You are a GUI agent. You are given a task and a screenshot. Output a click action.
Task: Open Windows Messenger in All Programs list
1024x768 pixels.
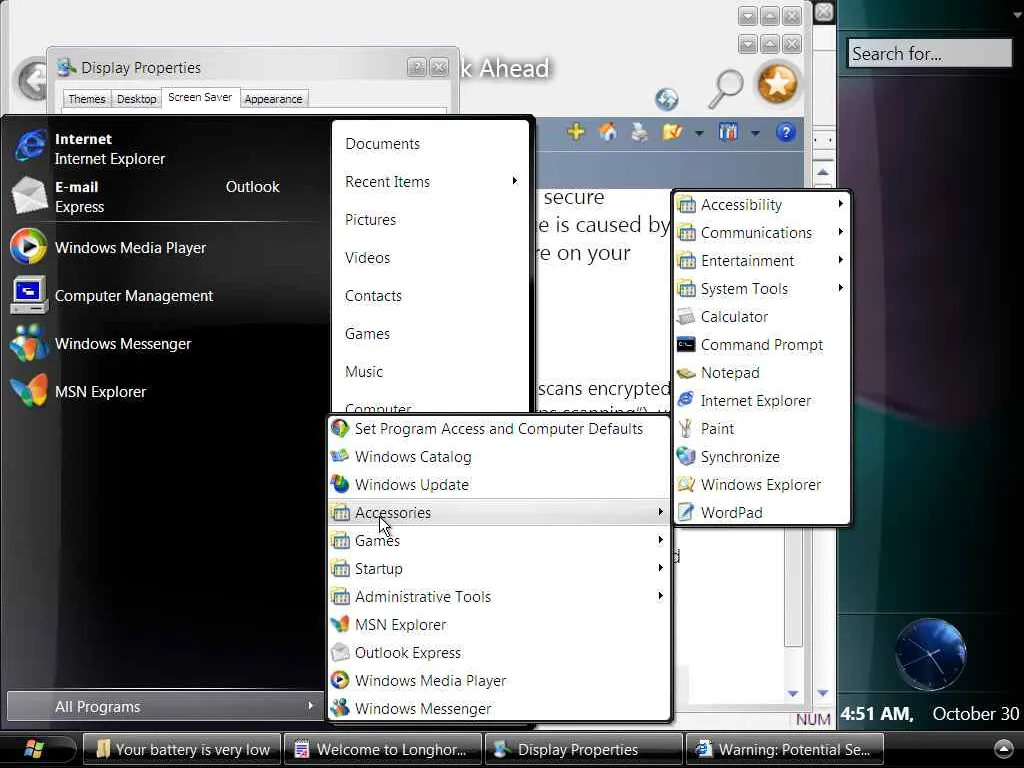[499, 709]
